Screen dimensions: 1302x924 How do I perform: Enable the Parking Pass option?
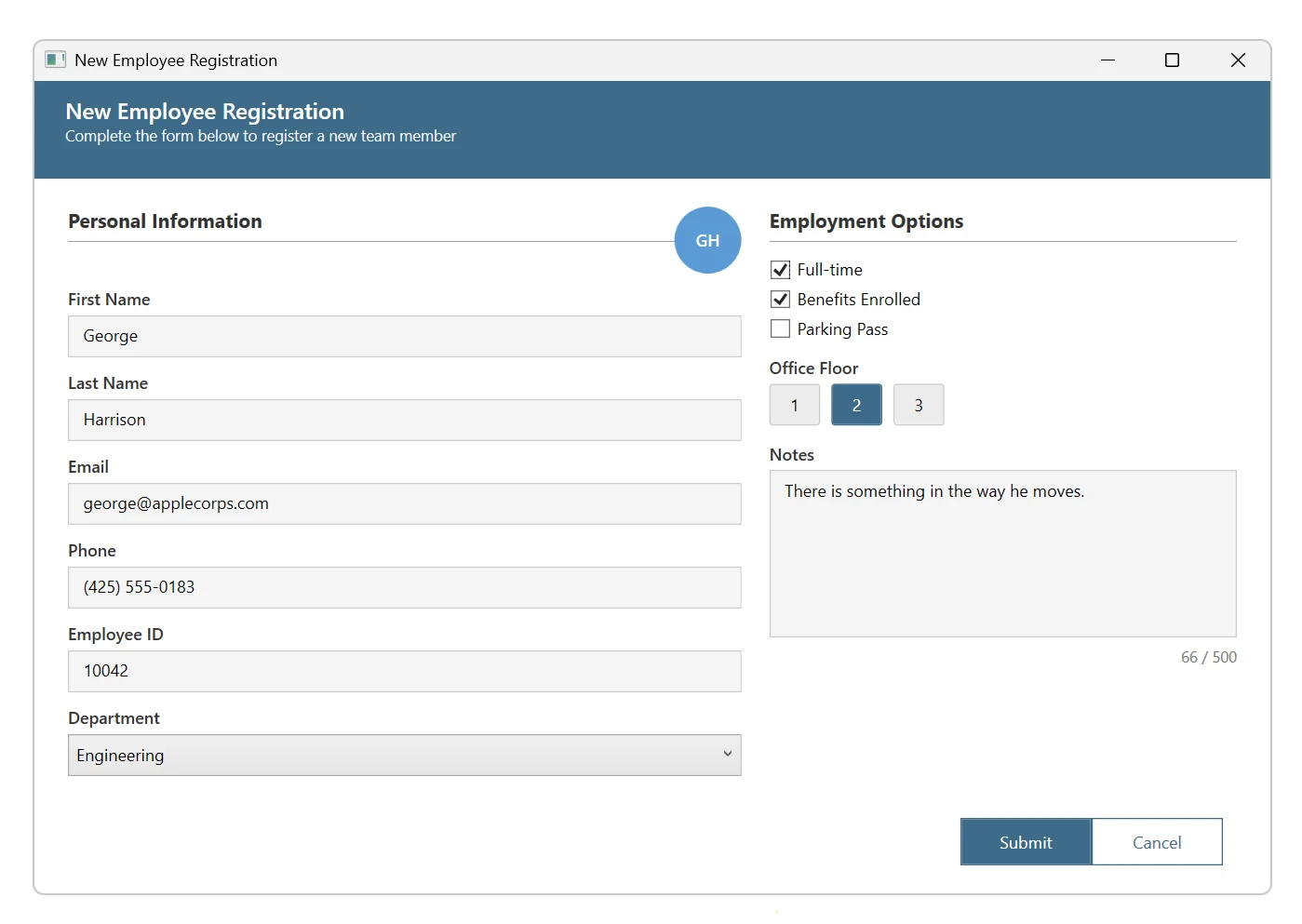tap(779, 328)
